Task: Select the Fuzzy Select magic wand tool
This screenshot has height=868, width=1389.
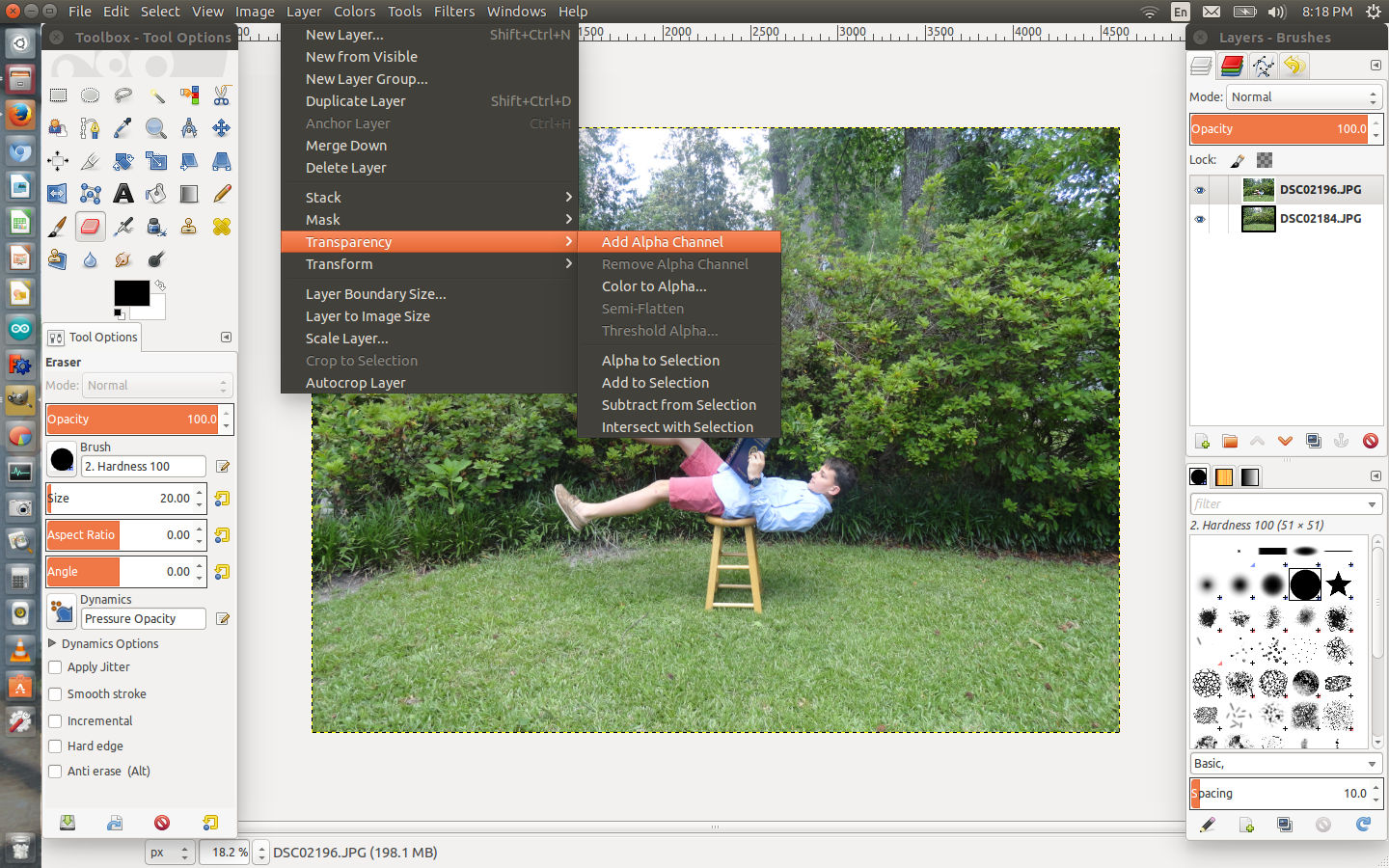Action: click(x=156, y=95)
